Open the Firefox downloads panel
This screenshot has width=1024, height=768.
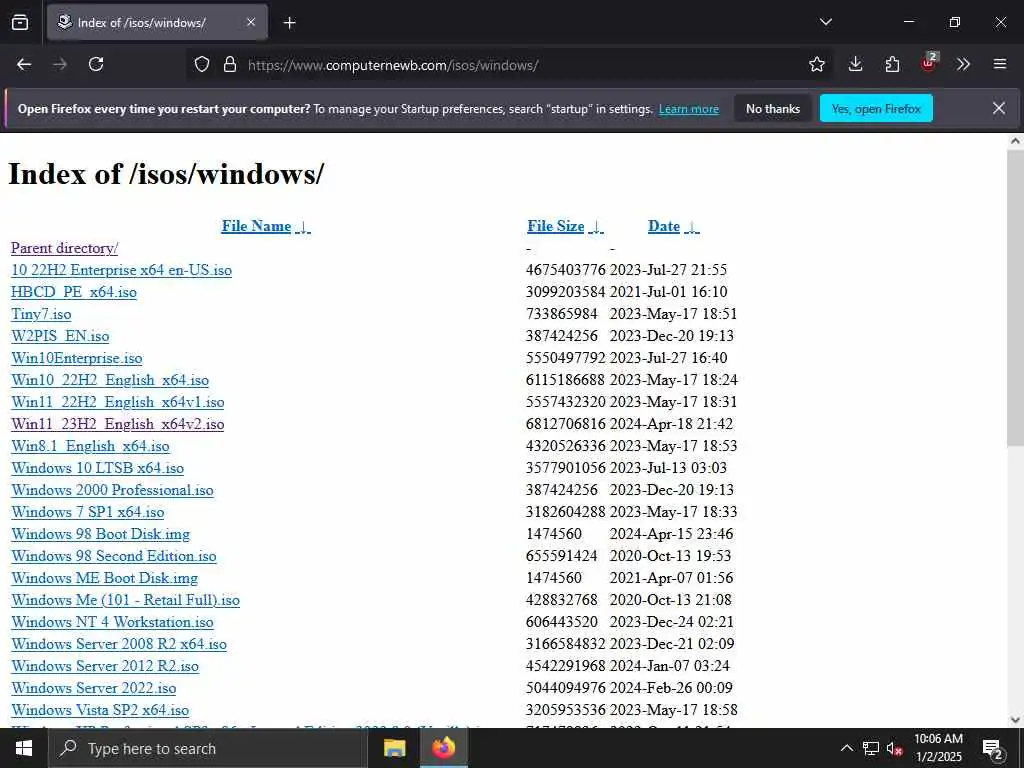coord(856,64)
